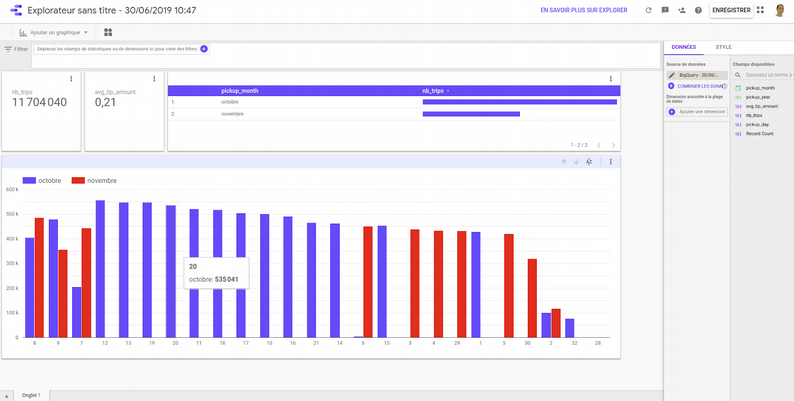Viewport: 794px width, 401px height.
Task: Sort table by nb_trips column header
Action: [435, 91]
